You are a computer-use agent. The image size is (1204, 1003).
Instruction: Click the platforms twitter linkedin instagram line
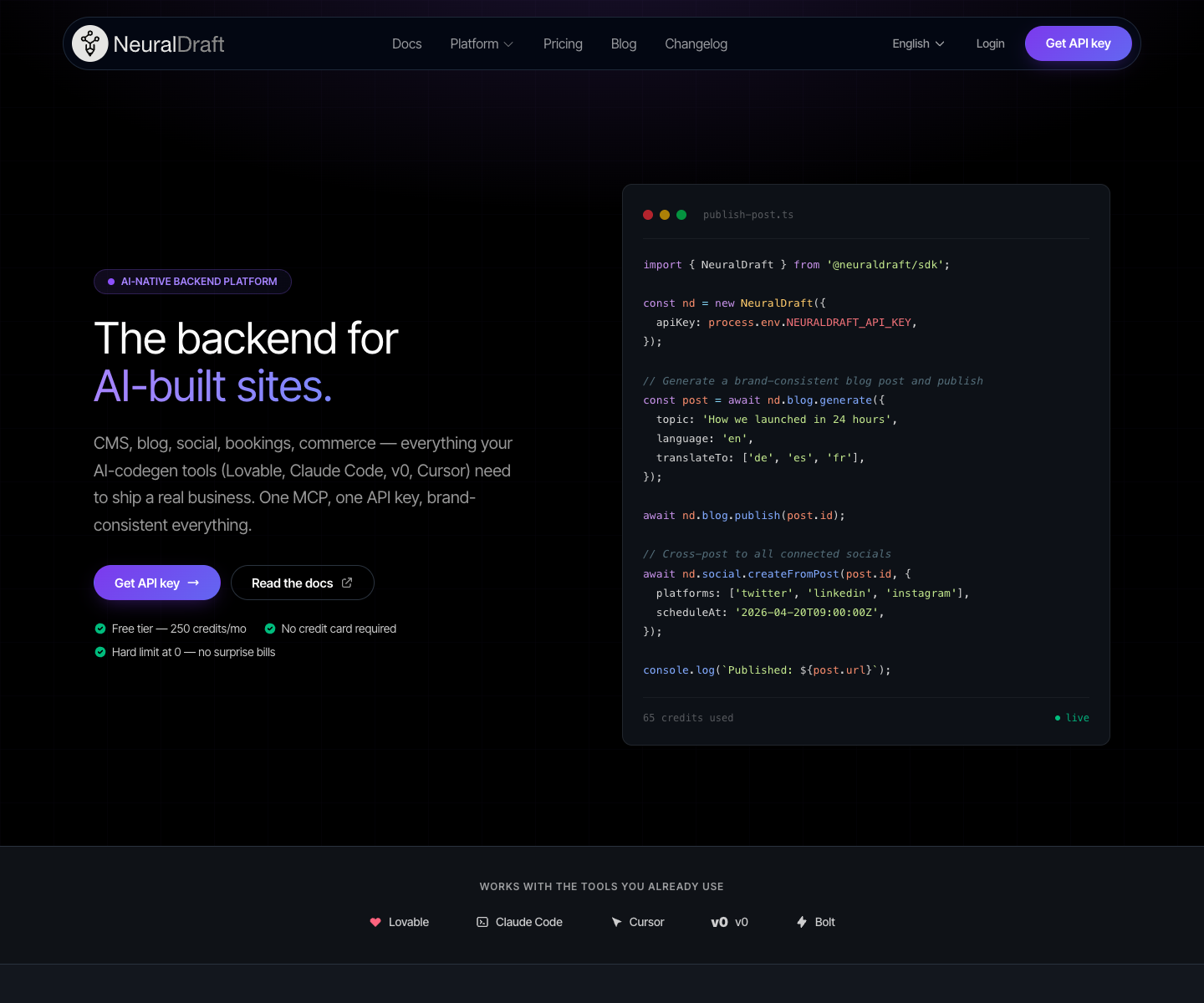[x=813, y=593]
